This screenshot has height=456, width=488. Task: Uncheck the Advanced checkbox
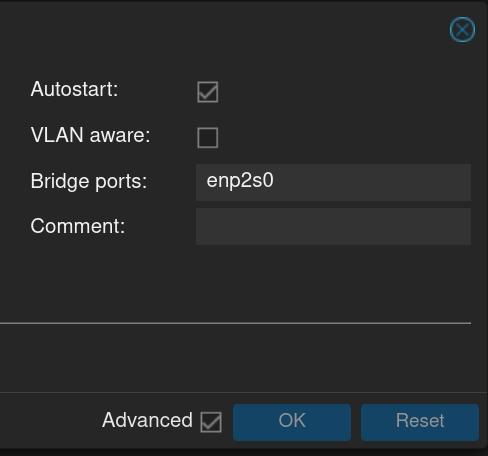click(x=211, y=422)
